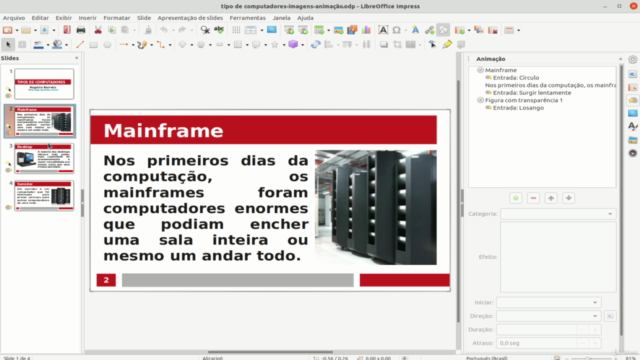Click the Mainframe title on slide

[163, 131]
